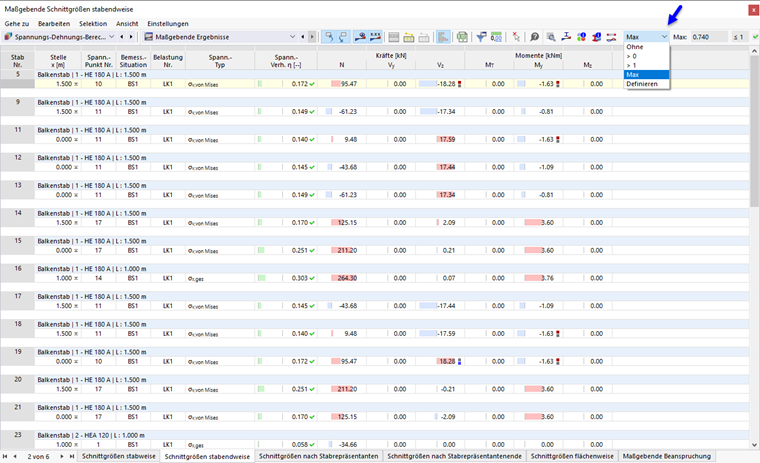The image size is (760, 463).
Task: Toggle the first highlighted selection-sync arrow icon
Action: 329,37
